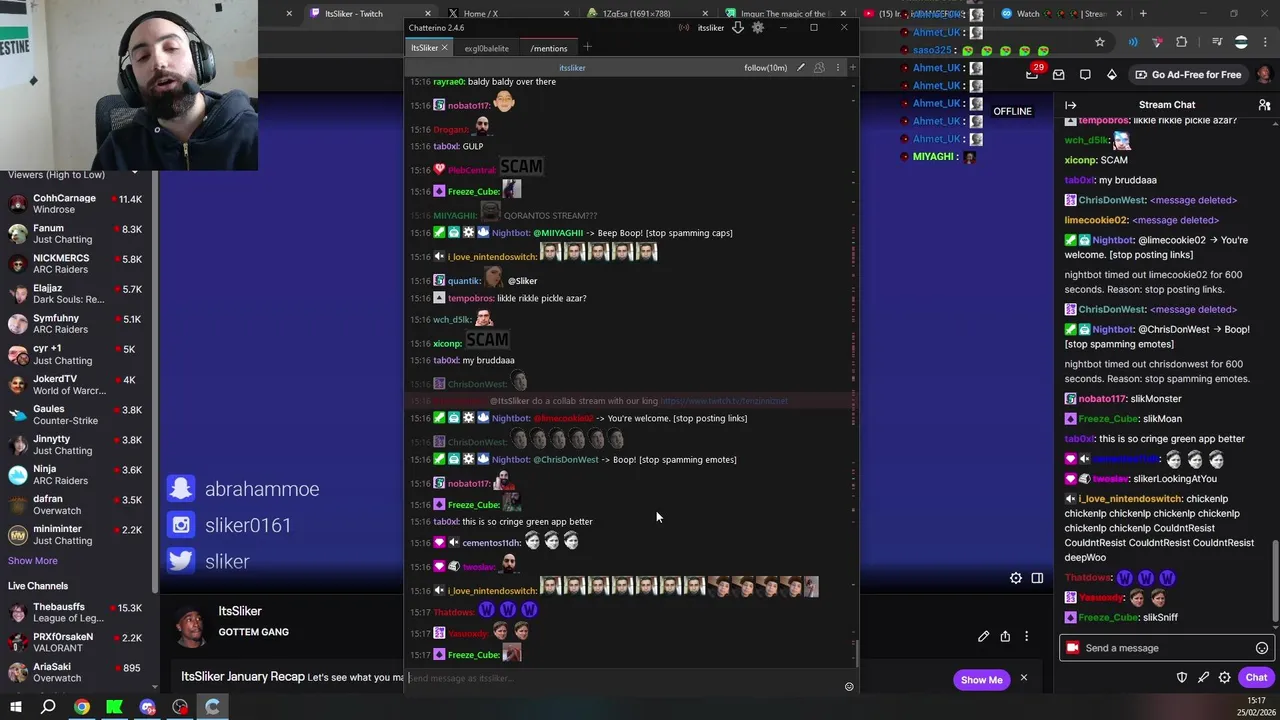The image size is (1280, 720).
Task: Open Twitch chat settings gear
Action: (1224, 677)
